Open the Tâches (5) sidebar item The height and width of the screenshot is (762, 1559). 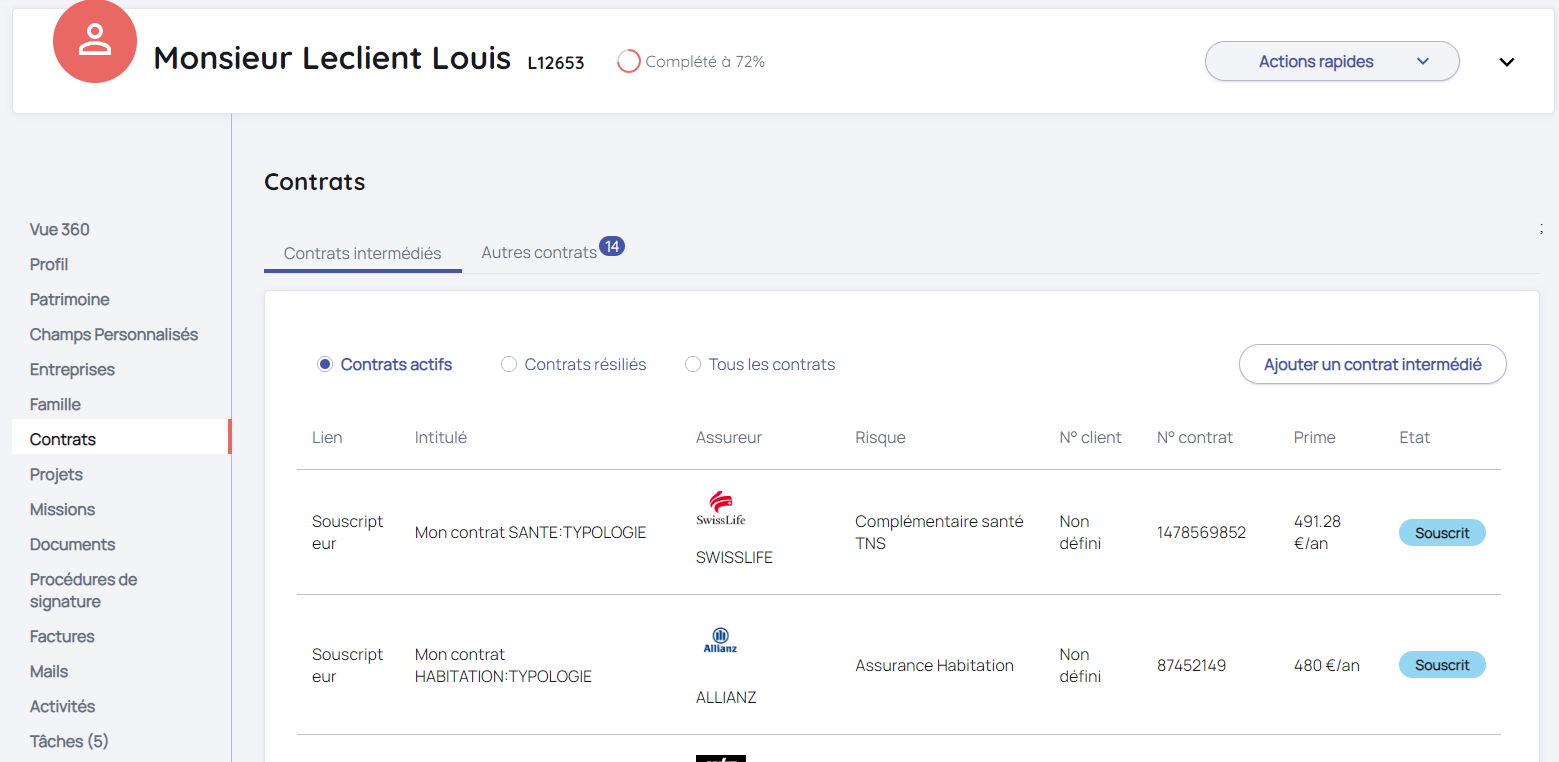point(69,741)
